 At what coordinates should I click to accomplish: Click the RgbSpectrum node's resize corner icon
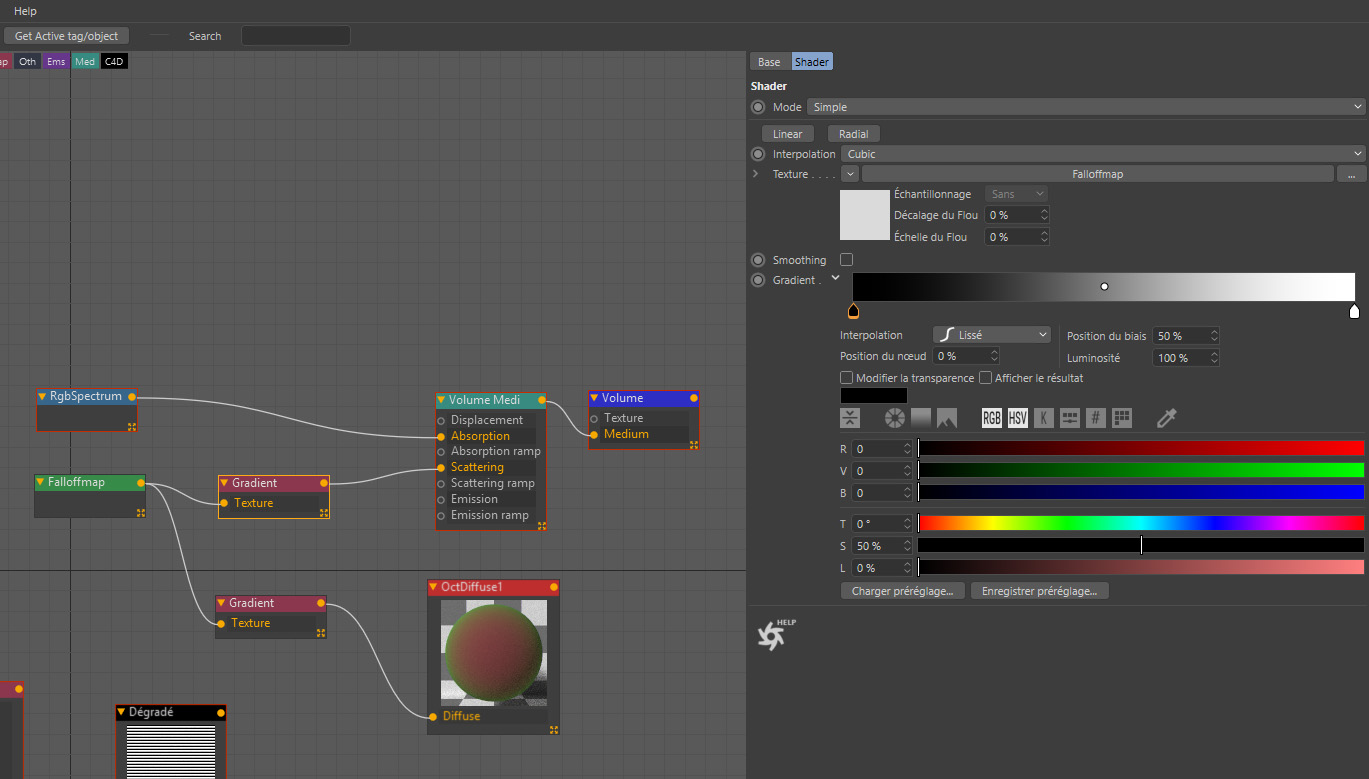pos(131,426)
